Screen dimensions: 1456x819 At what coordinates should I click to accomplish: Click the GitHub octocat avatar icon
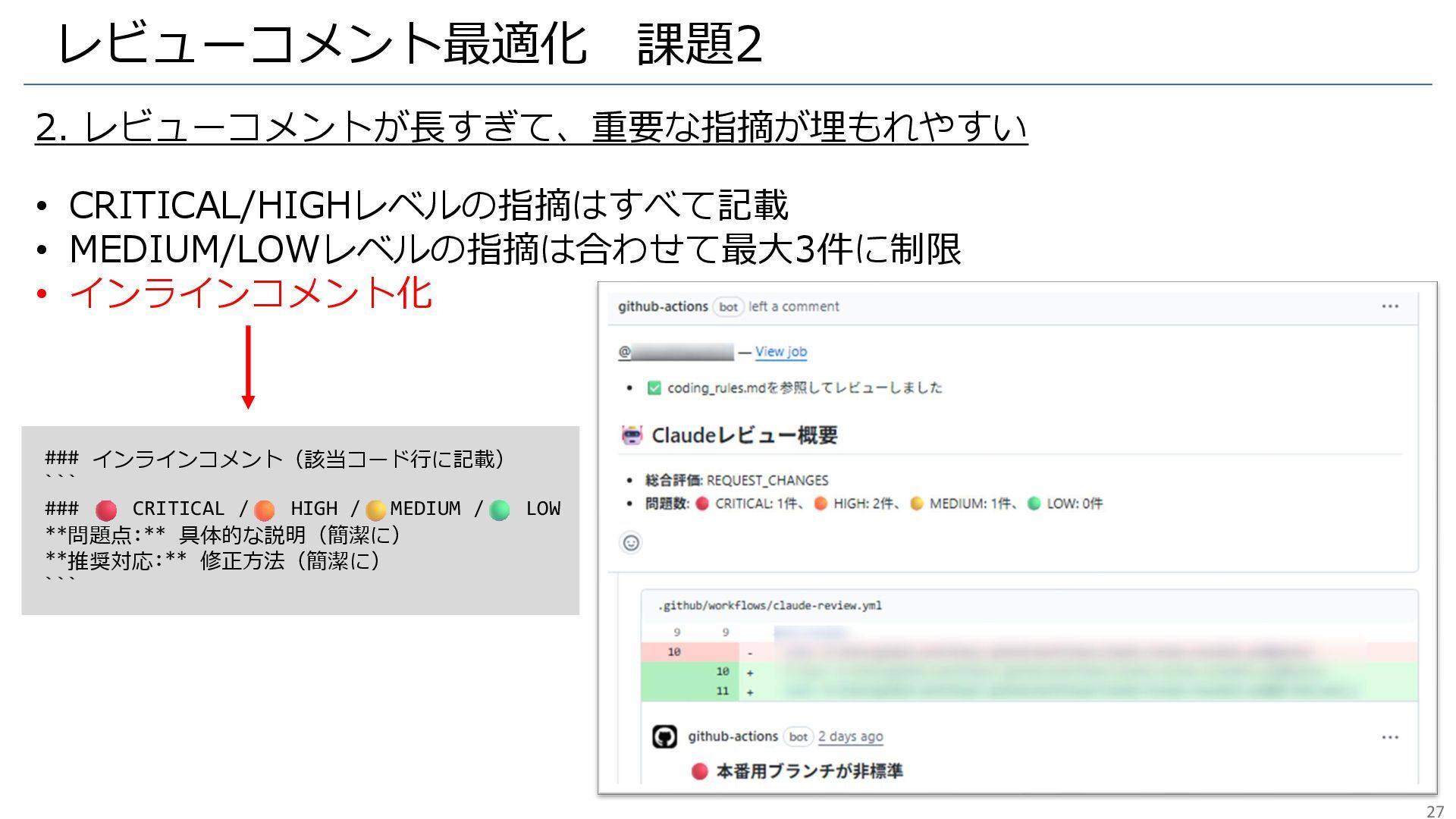click(x=664, y=736)
